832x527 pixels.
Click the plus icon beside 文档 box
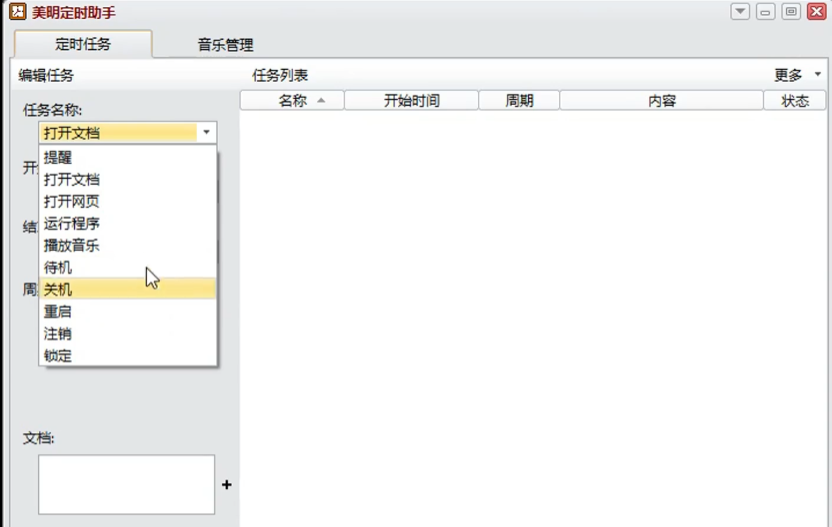click(x=227, y=485)
